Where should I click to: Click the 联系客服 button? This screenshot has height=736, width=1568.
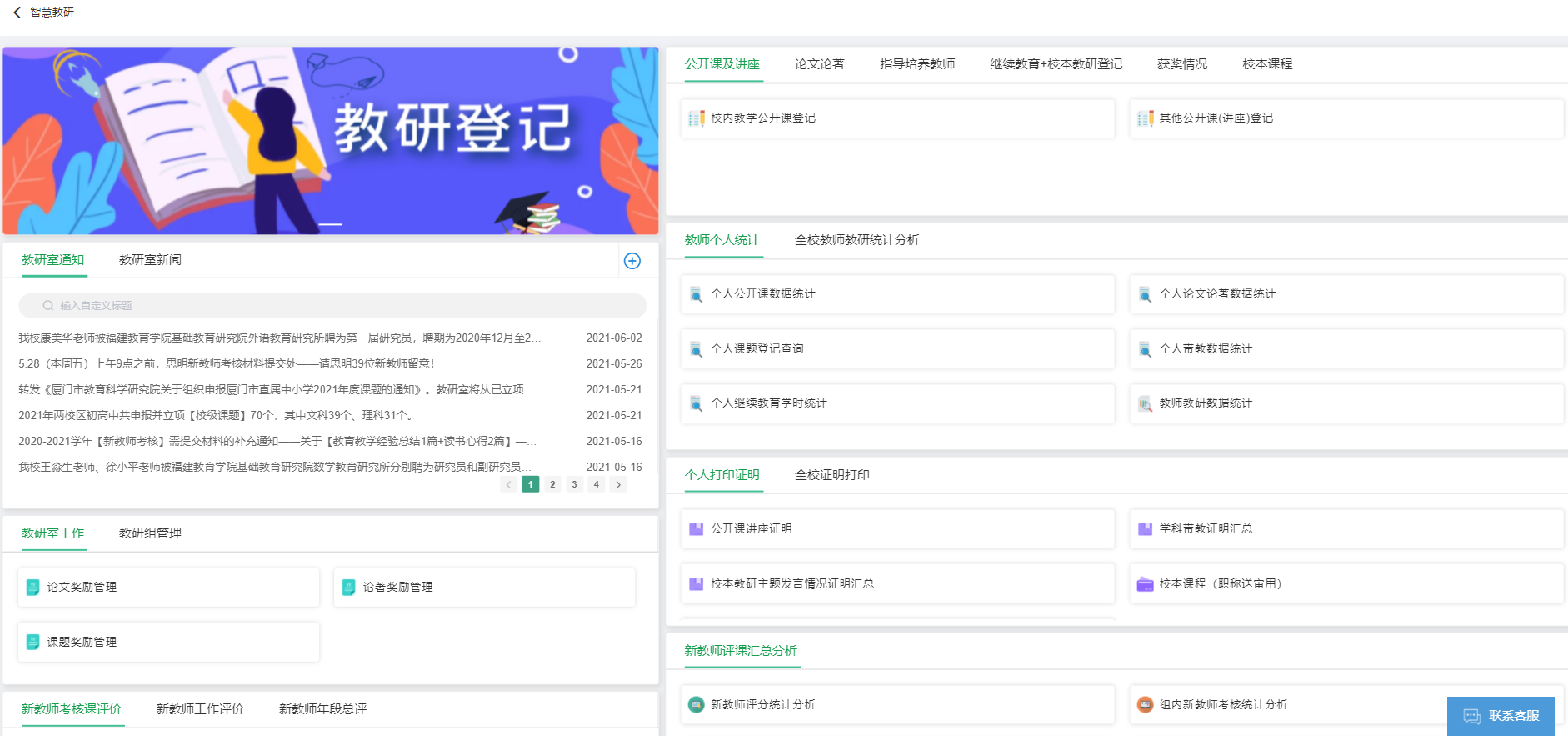(x=1501, y=716)
